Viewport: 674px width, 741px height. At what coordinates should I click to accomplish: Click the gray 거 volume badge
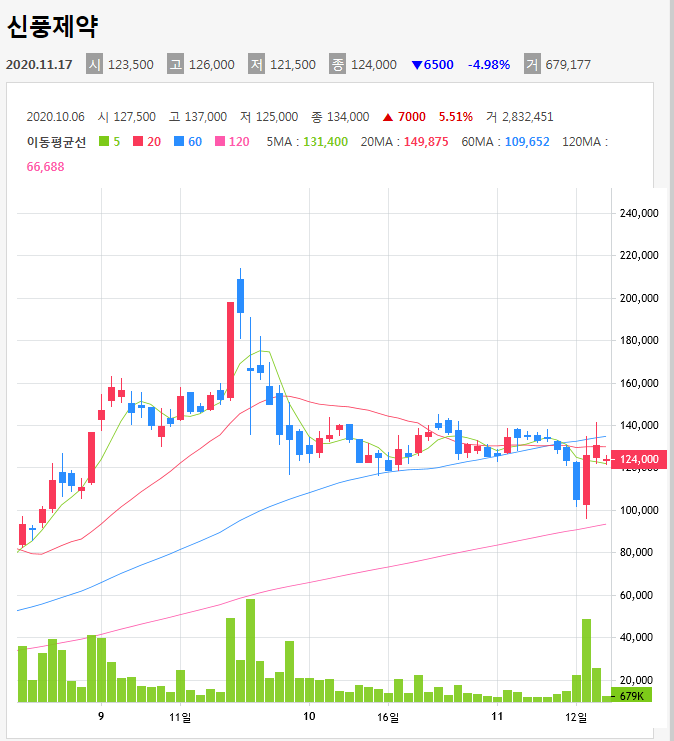pos(532,64)
